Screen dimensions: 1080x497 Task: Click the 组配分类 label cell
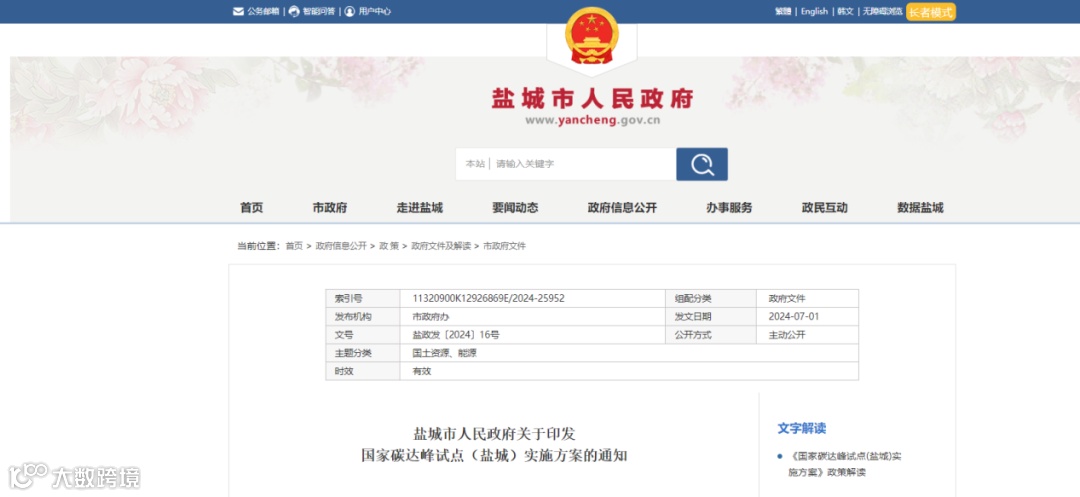coord(711,298)
